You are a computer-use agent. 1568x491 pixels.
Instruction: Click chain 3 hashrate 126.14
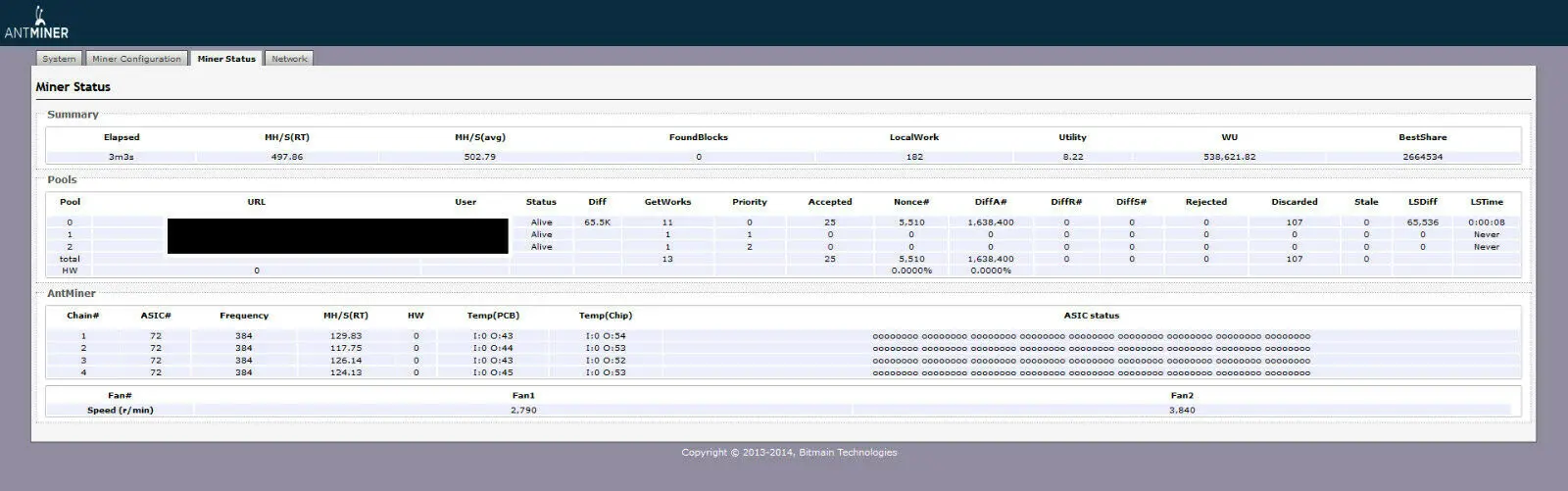[x=347, y=361]
